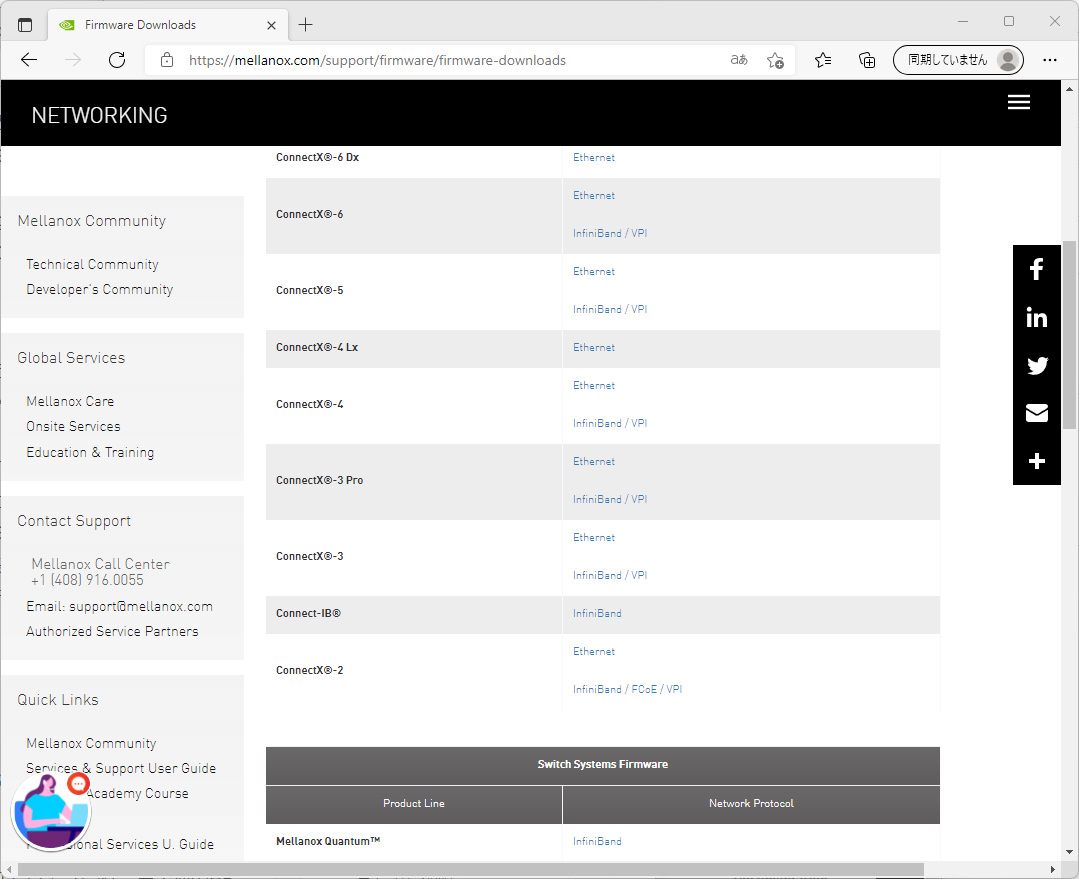
Task: Open the tab actions menu icon
Action: point(25,25)
